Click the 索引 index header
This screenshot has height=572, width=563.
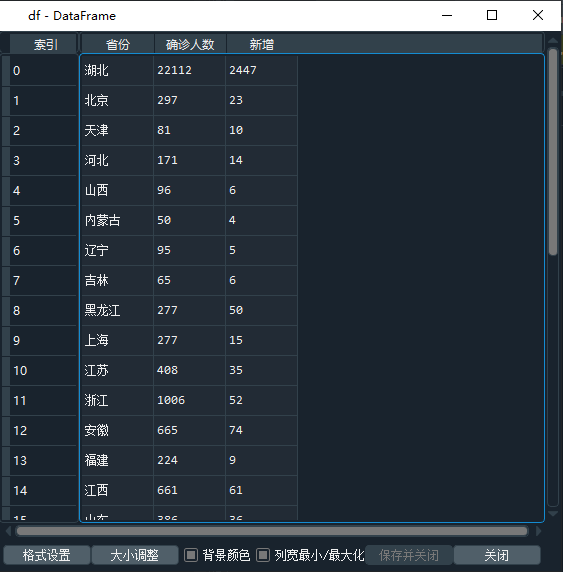(x=43, y=45)
